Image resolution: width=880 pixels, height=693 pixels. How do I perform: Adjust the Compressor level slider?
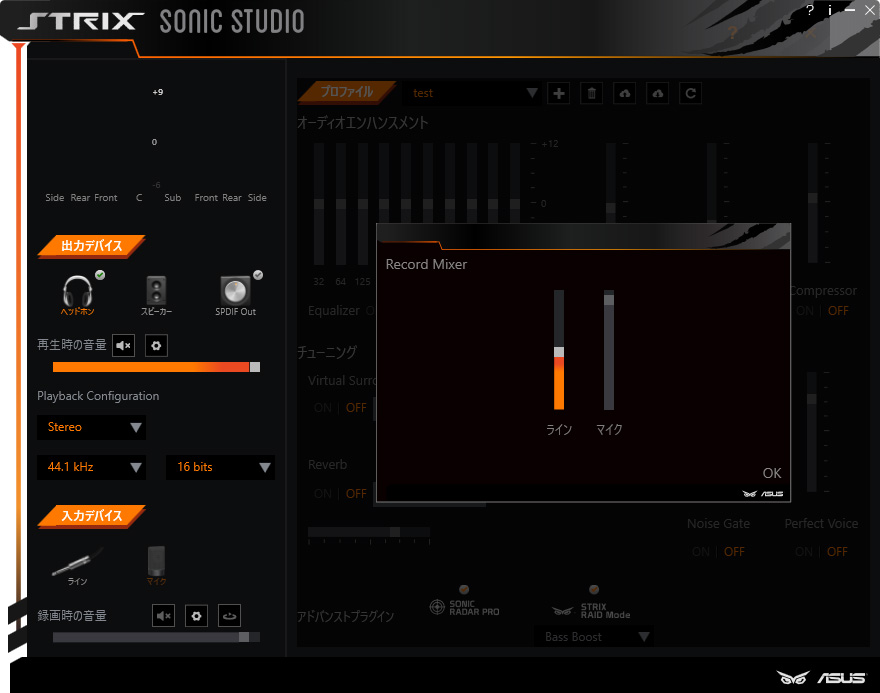[x=813, y=203]
